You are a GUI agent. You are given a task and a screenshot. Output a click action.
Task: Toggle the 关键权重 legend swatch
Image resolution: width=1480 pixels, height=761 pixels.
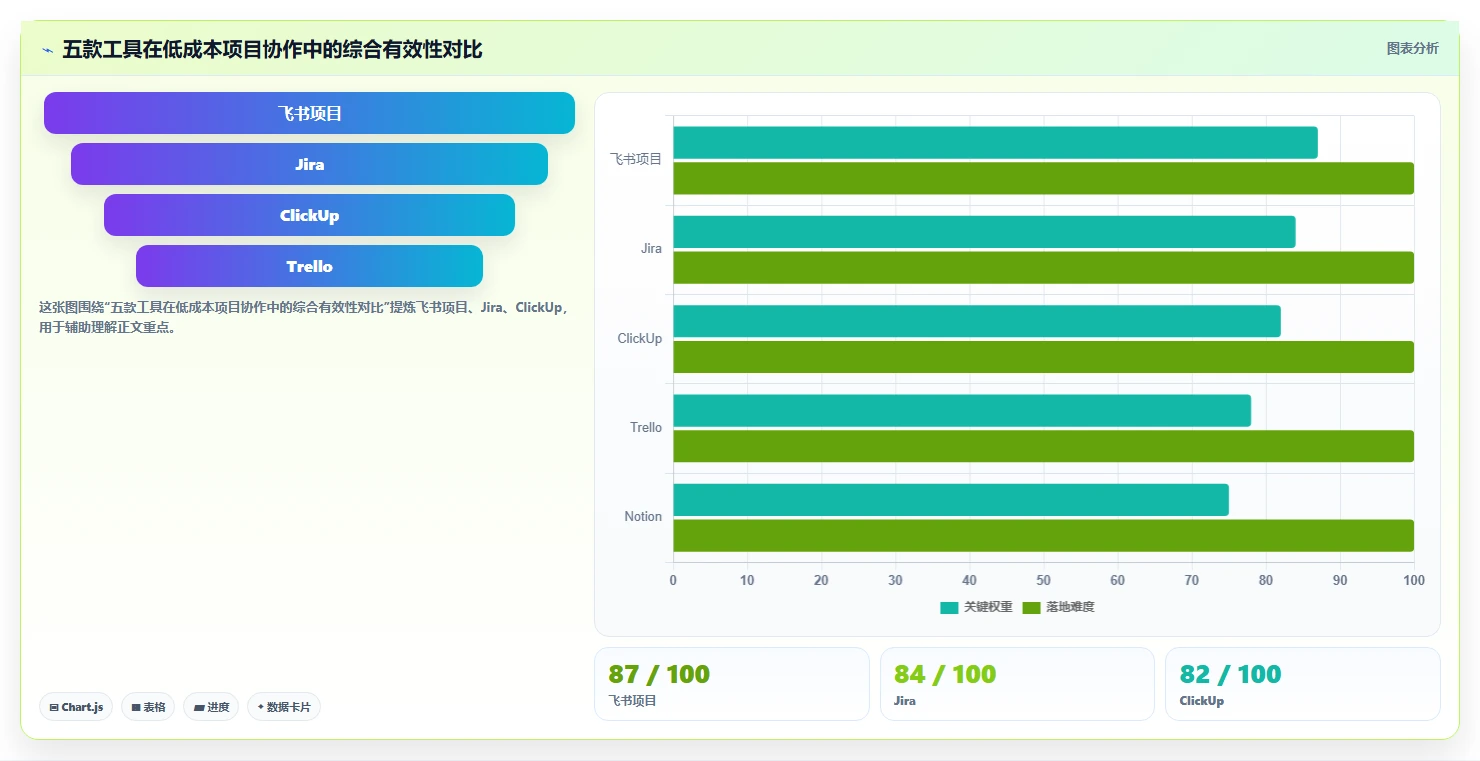[x=949, y=607]
